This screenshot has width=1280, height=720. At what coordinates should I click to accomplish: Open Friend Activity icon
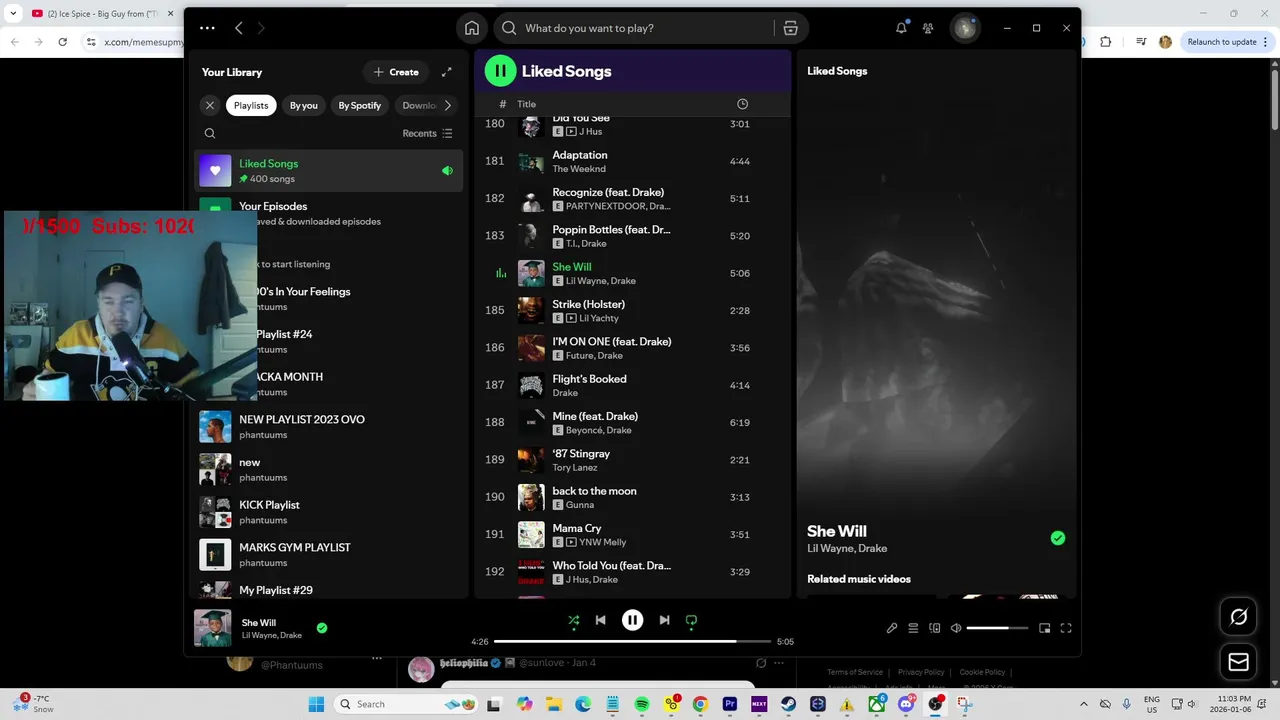click(x=928, y=28)
